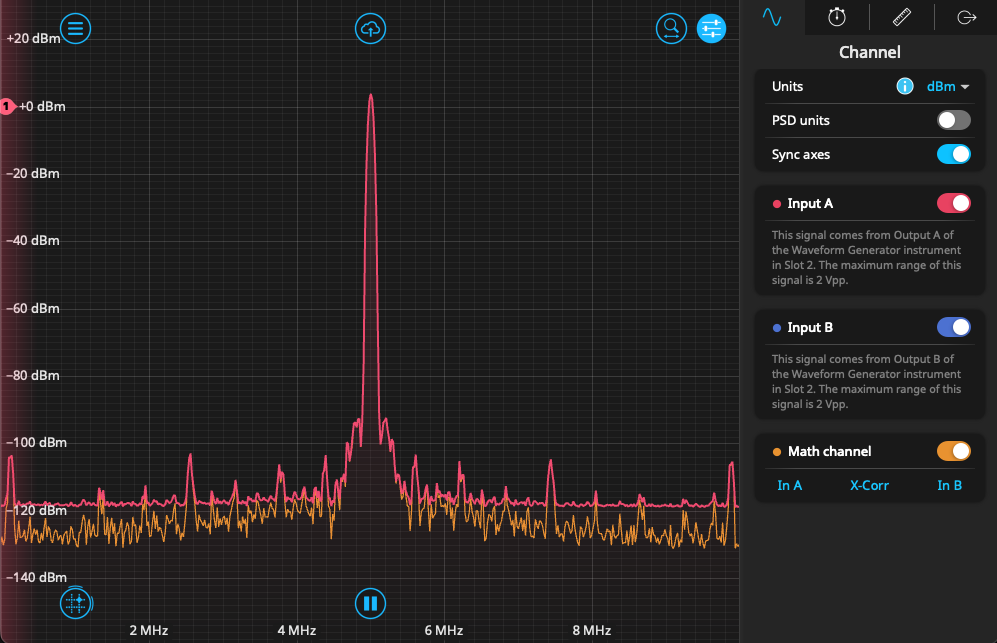This screenshot has width=997, height=643.
Task: Switch off the Math channel toggle
Action: [953, 451]
